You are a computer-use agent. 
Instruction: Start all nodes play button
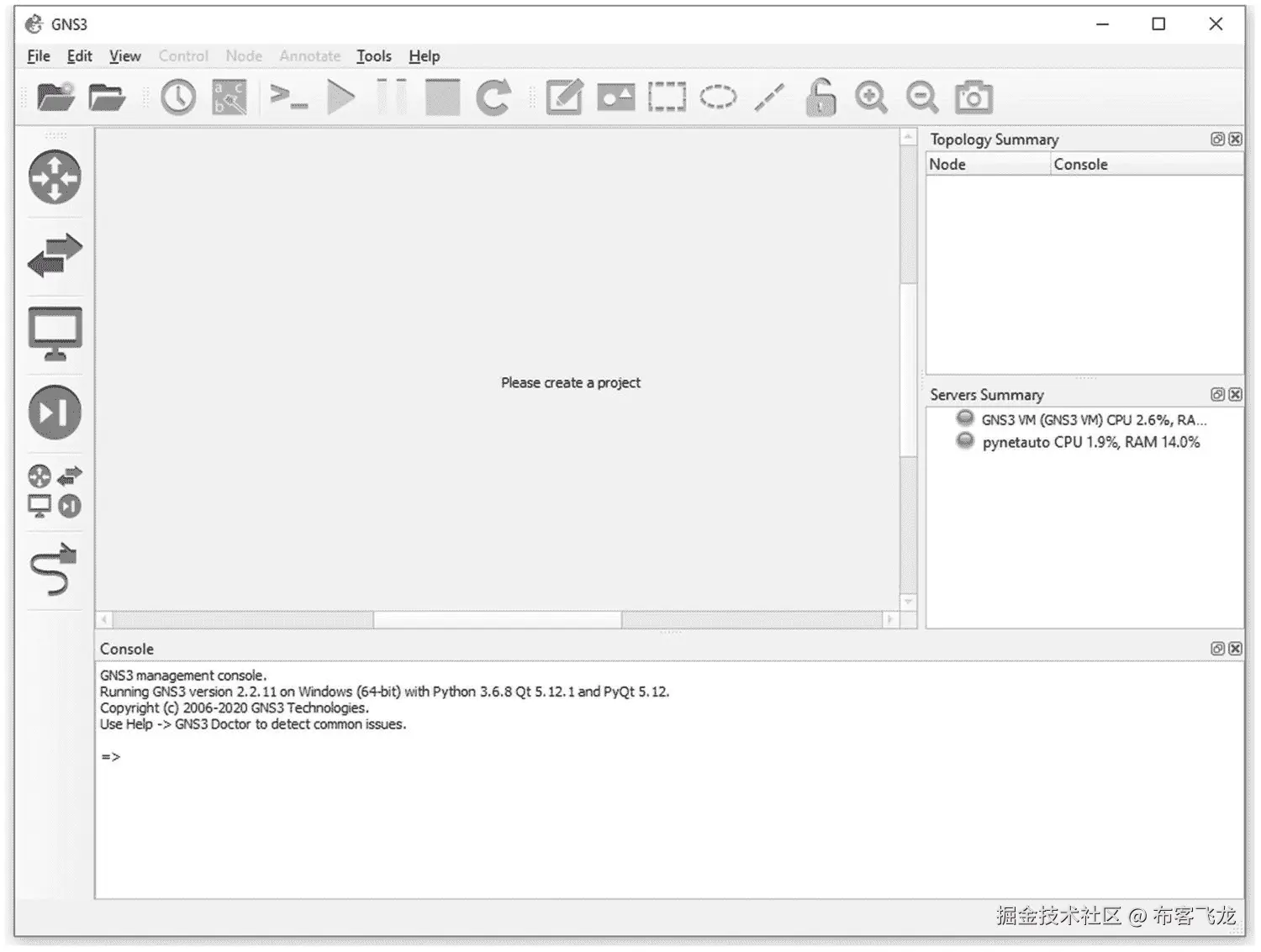pos(340,97)
